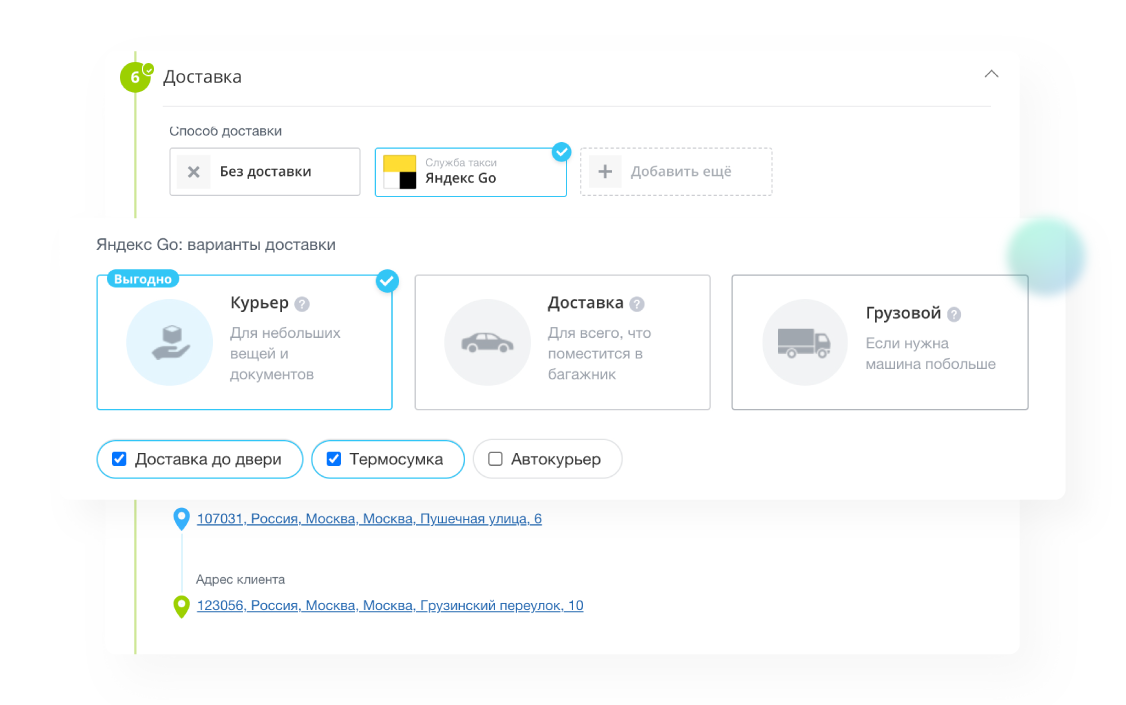Screen dimensions: 1126x705
Task: Click the Доставка section heading text
Action: [x=203, y=77]
